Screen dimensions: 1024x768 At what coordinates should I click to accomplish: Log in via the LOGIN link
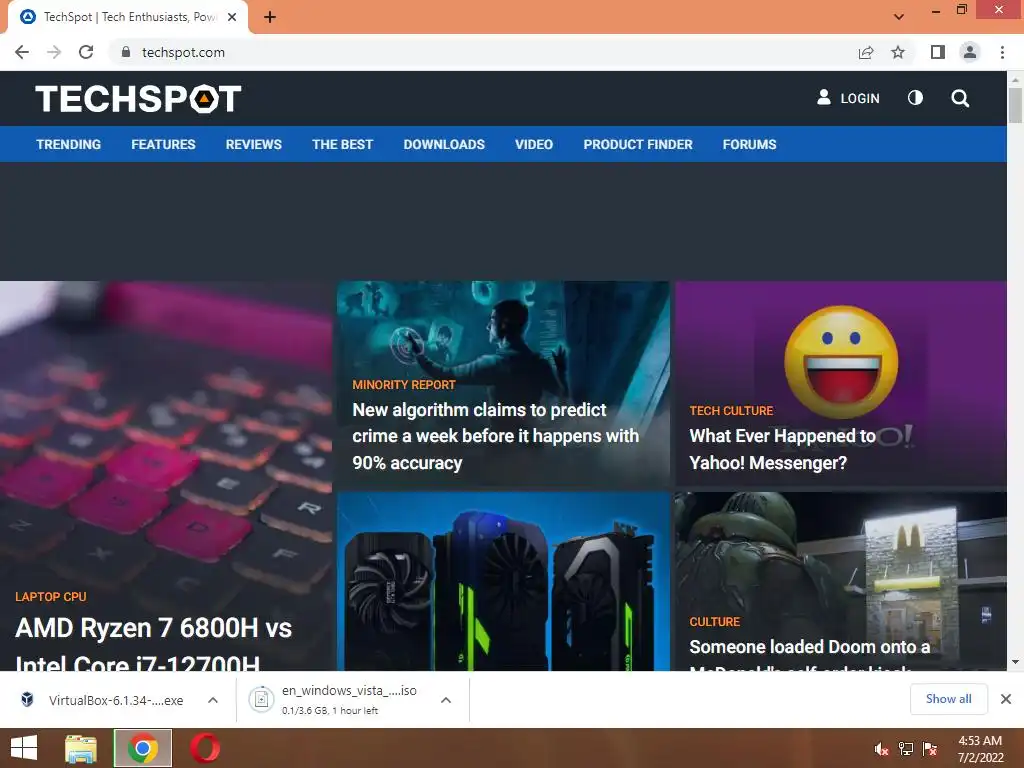848,98
